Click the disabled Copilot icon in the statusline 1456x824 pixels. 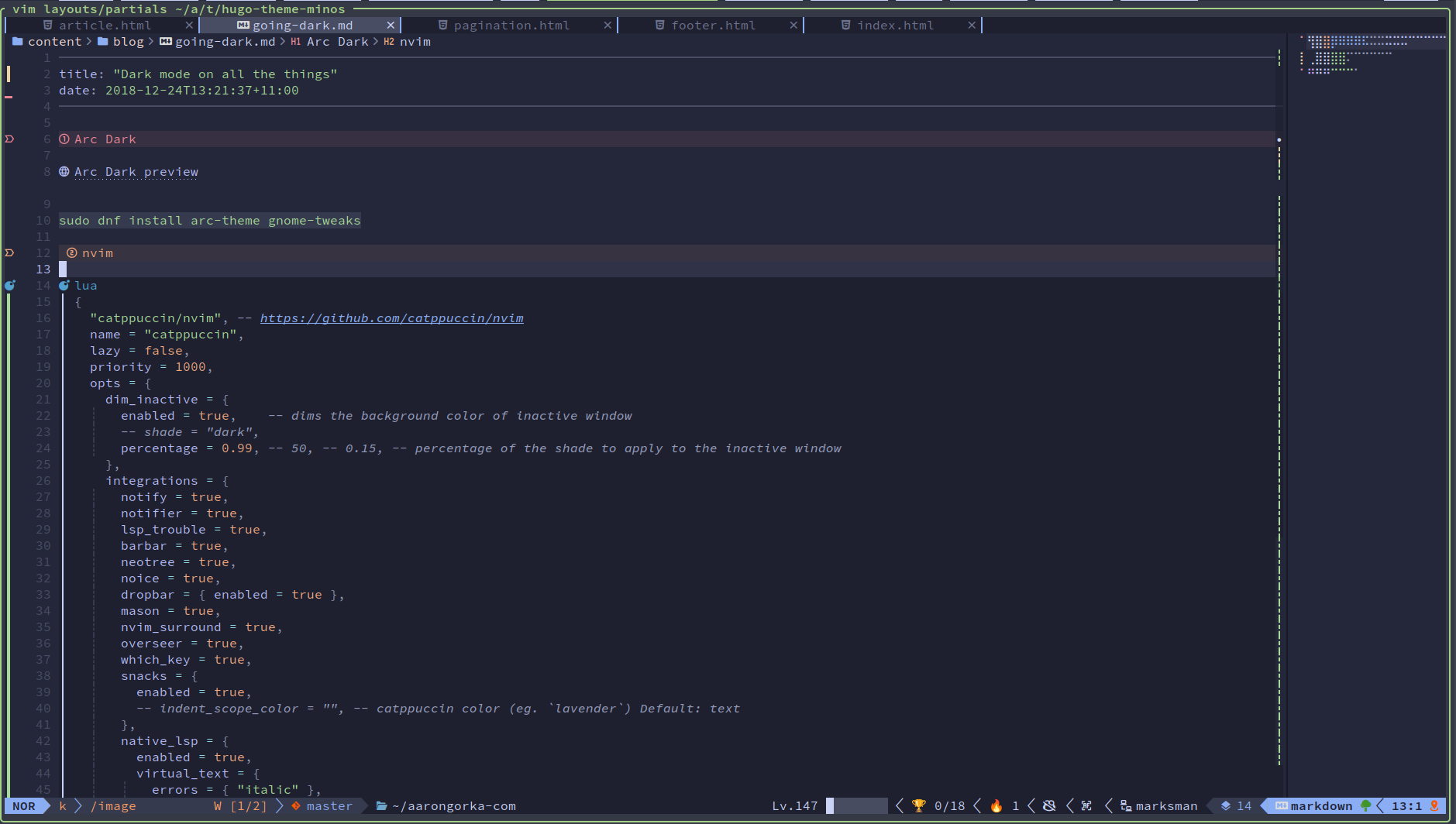pyautogui.click(x=1048, y=805)
